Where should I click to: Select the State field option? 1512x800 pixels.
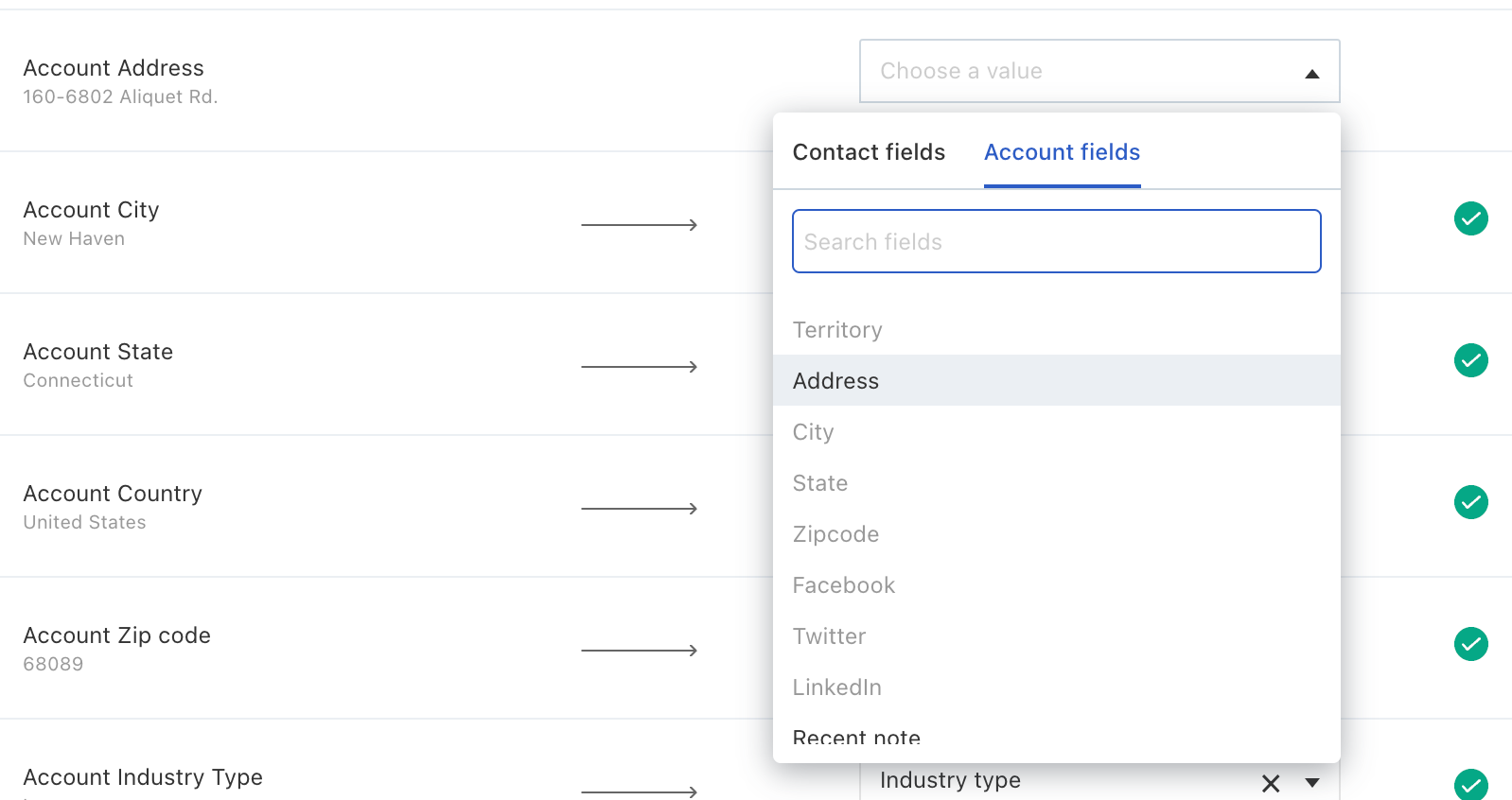tap(820, 483)
